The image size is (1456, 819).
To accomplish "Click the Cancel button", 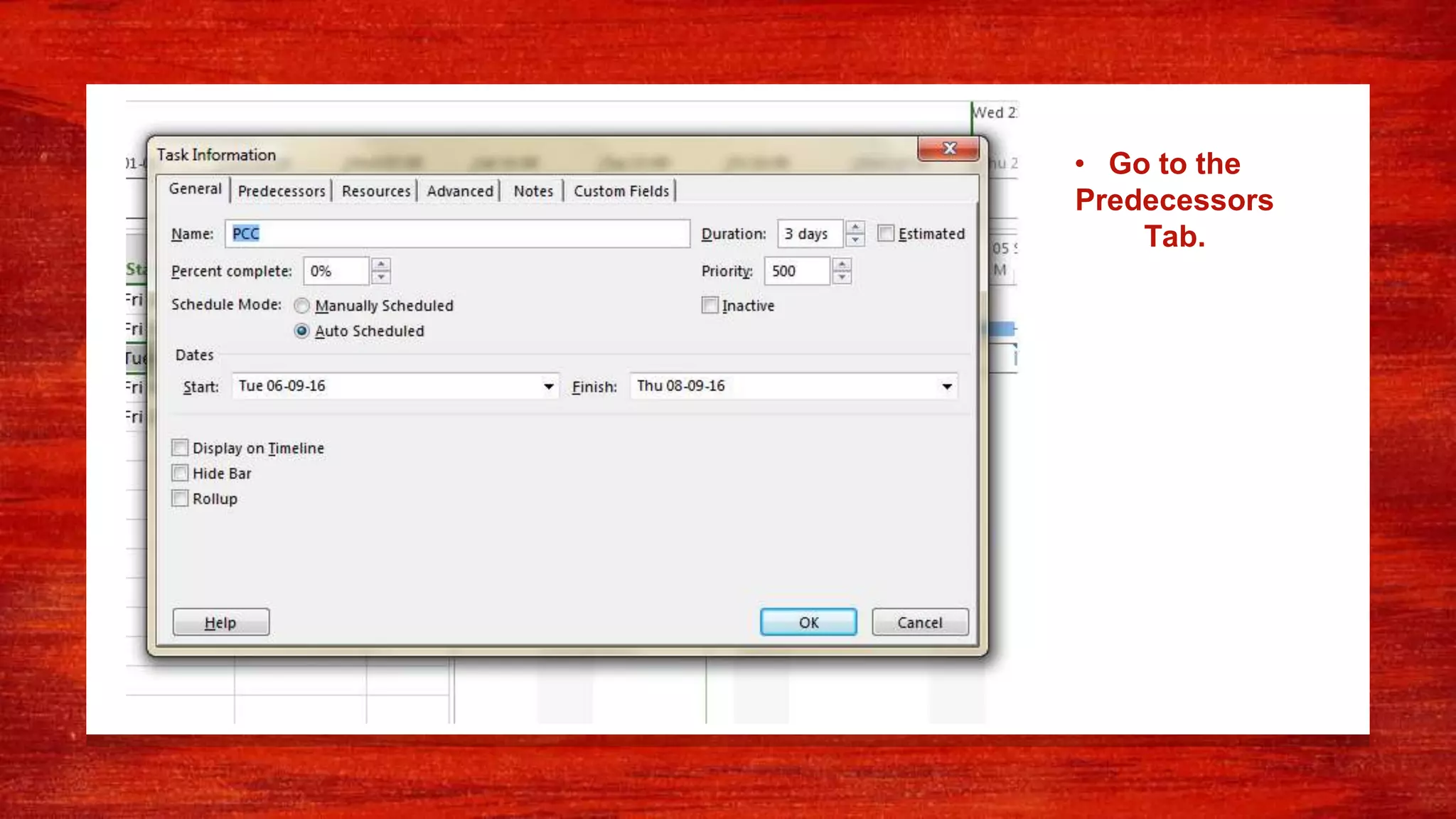I will 920,622.
